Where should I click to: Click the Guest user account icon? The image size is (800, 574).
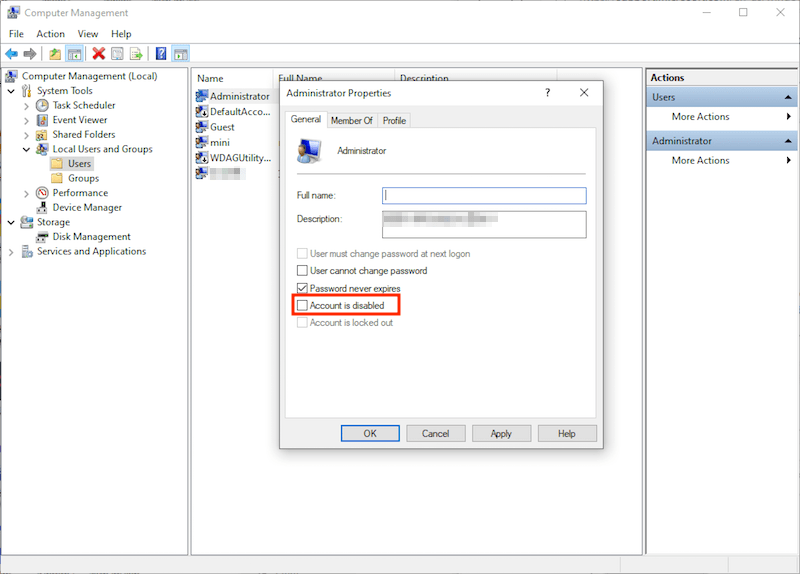202,127
